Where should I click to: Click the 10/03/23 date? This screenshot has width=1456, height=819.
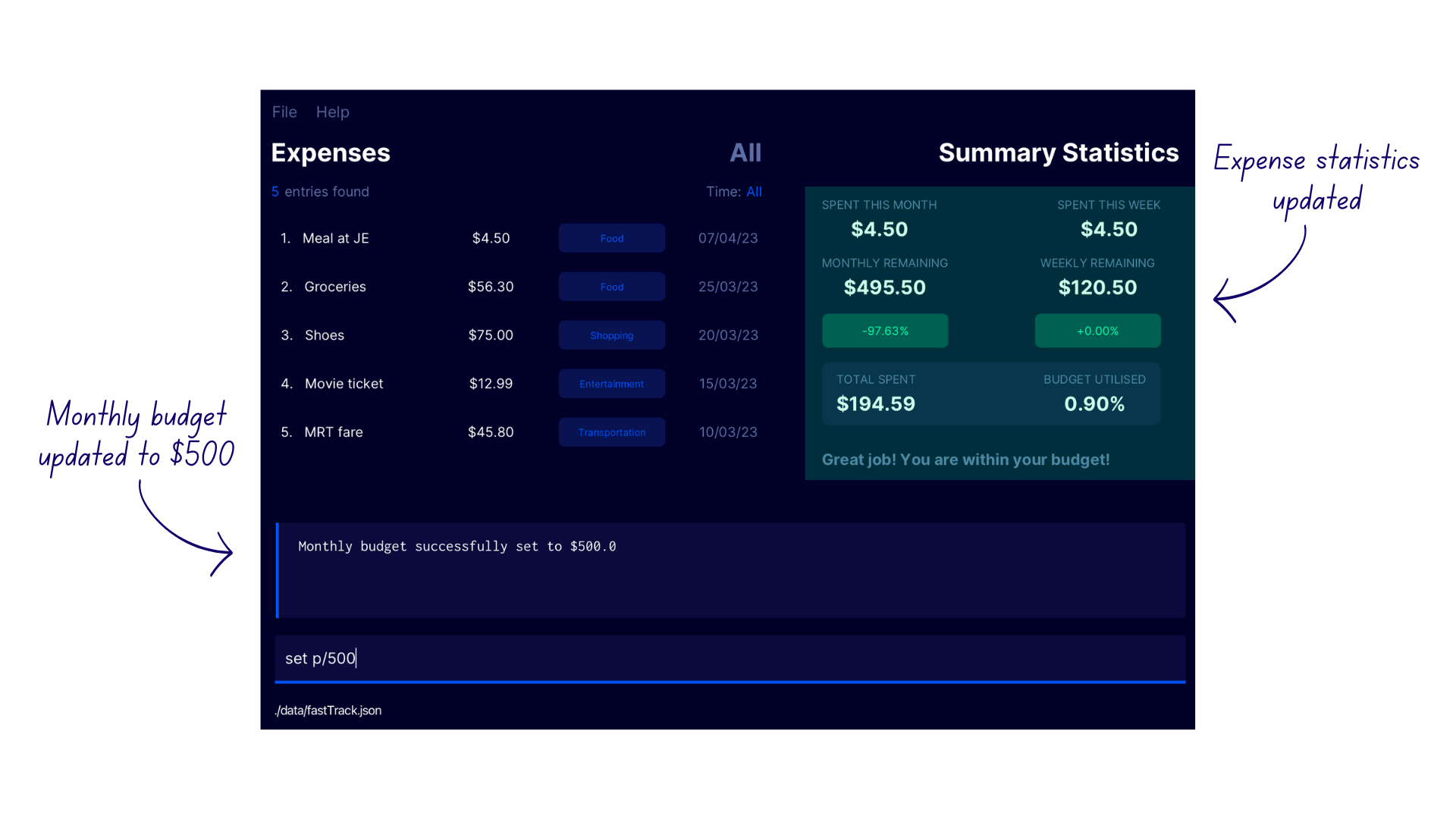click(728, 432)
